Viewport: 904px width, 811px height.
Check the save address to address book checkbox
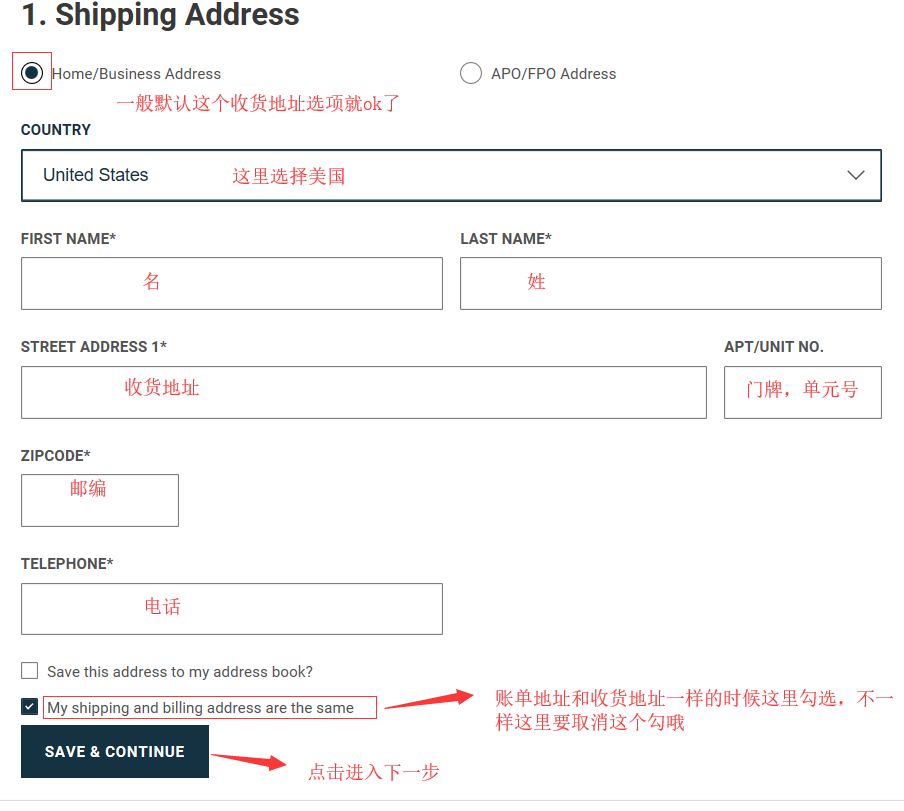pos(30,671)
